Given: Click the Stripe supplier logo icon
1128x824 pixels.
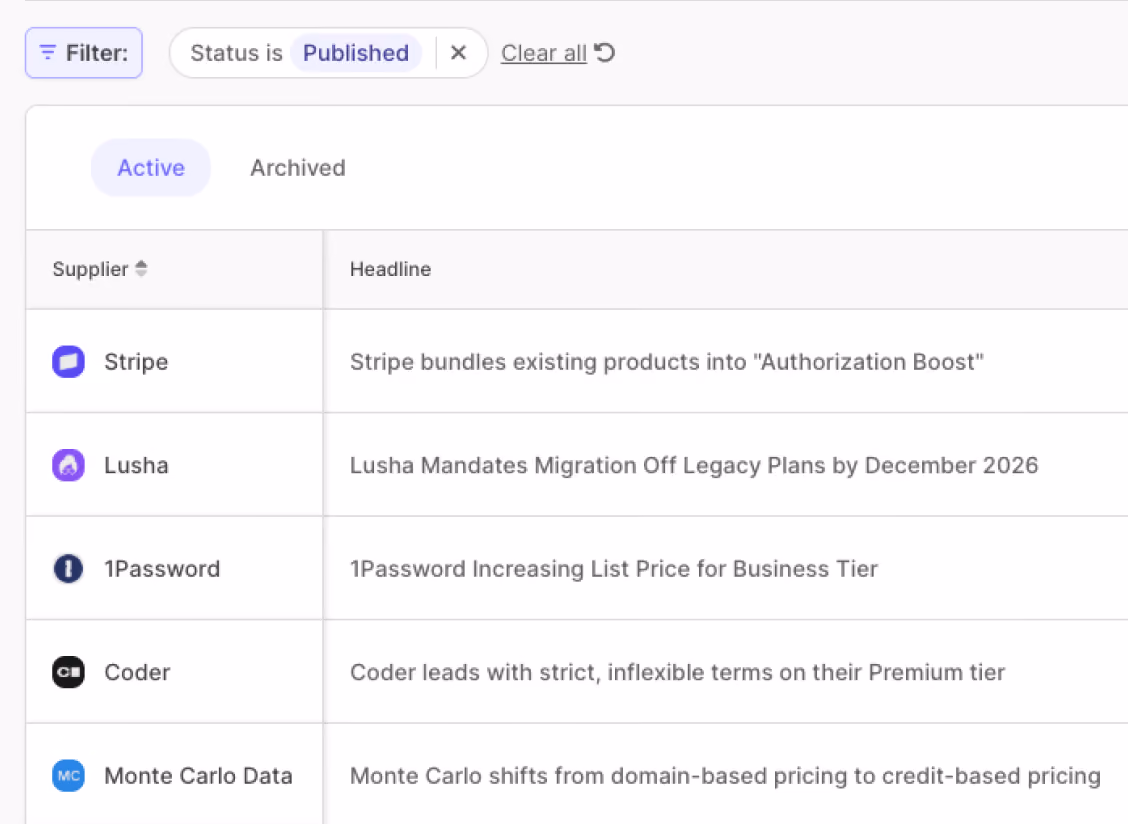Looking at the screenshot, I should click(68, 362).
